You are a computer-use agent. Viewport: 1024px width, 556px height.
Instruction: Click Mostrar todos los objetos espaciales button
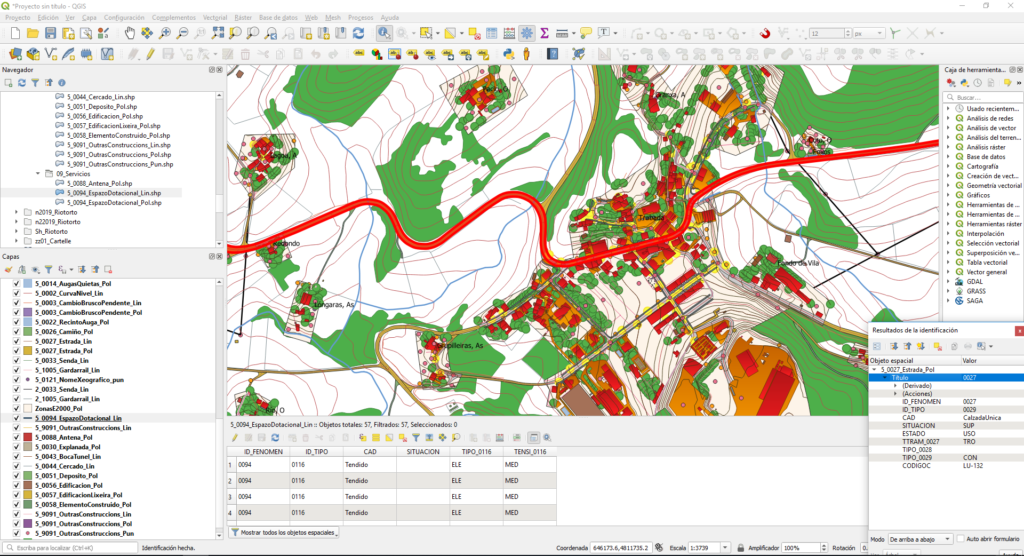point(284,532)
